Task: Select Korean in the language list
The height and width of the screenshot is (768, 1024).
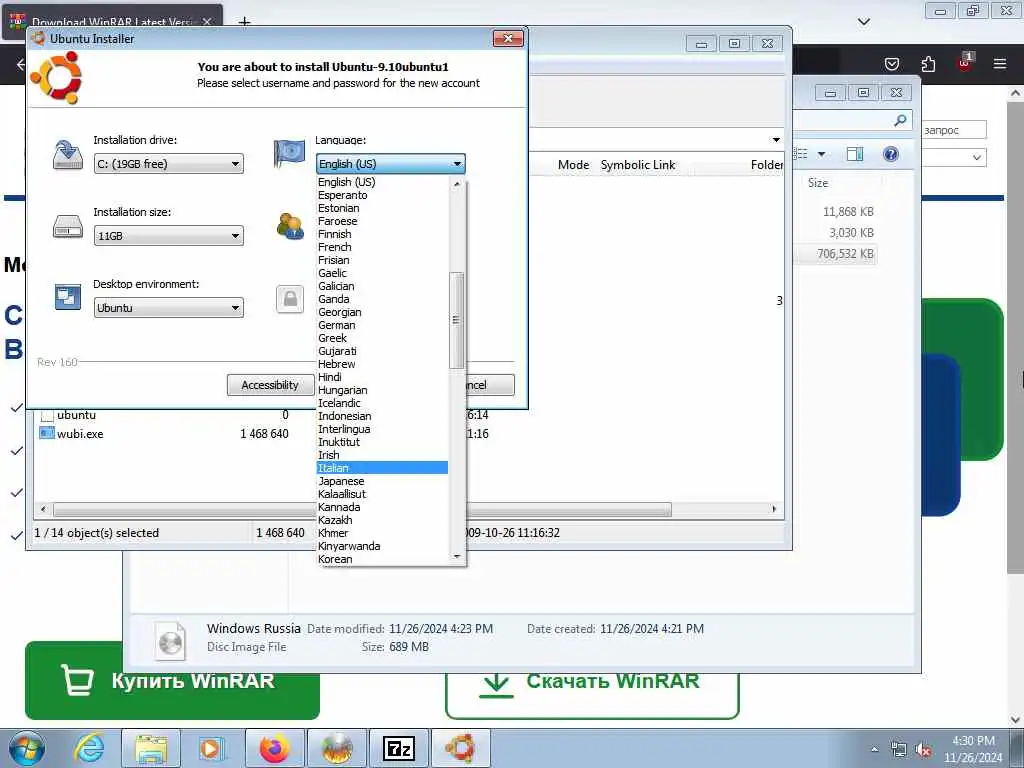Action: tap(335, 559)
